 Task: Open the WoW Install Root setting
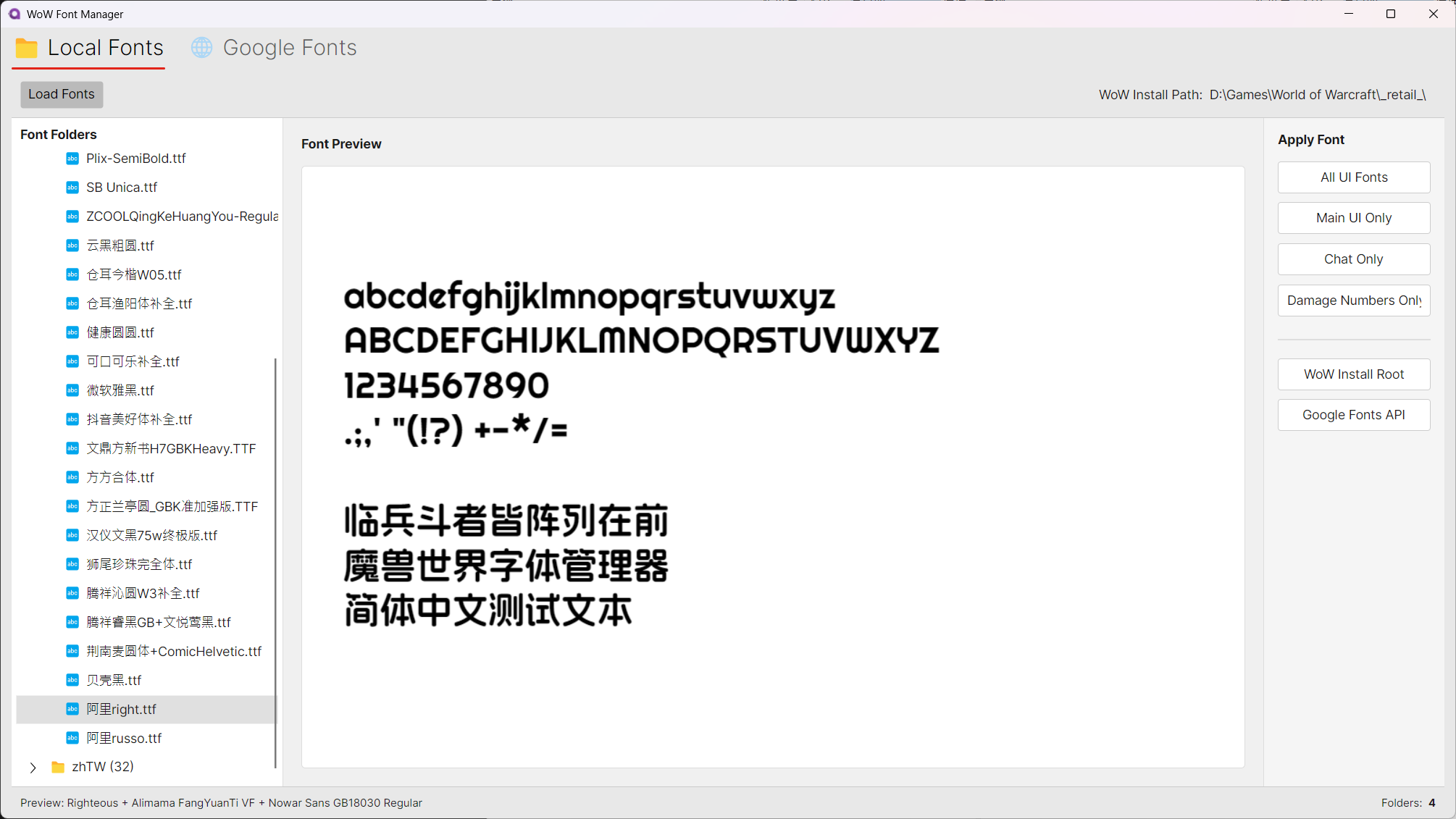1353,374
